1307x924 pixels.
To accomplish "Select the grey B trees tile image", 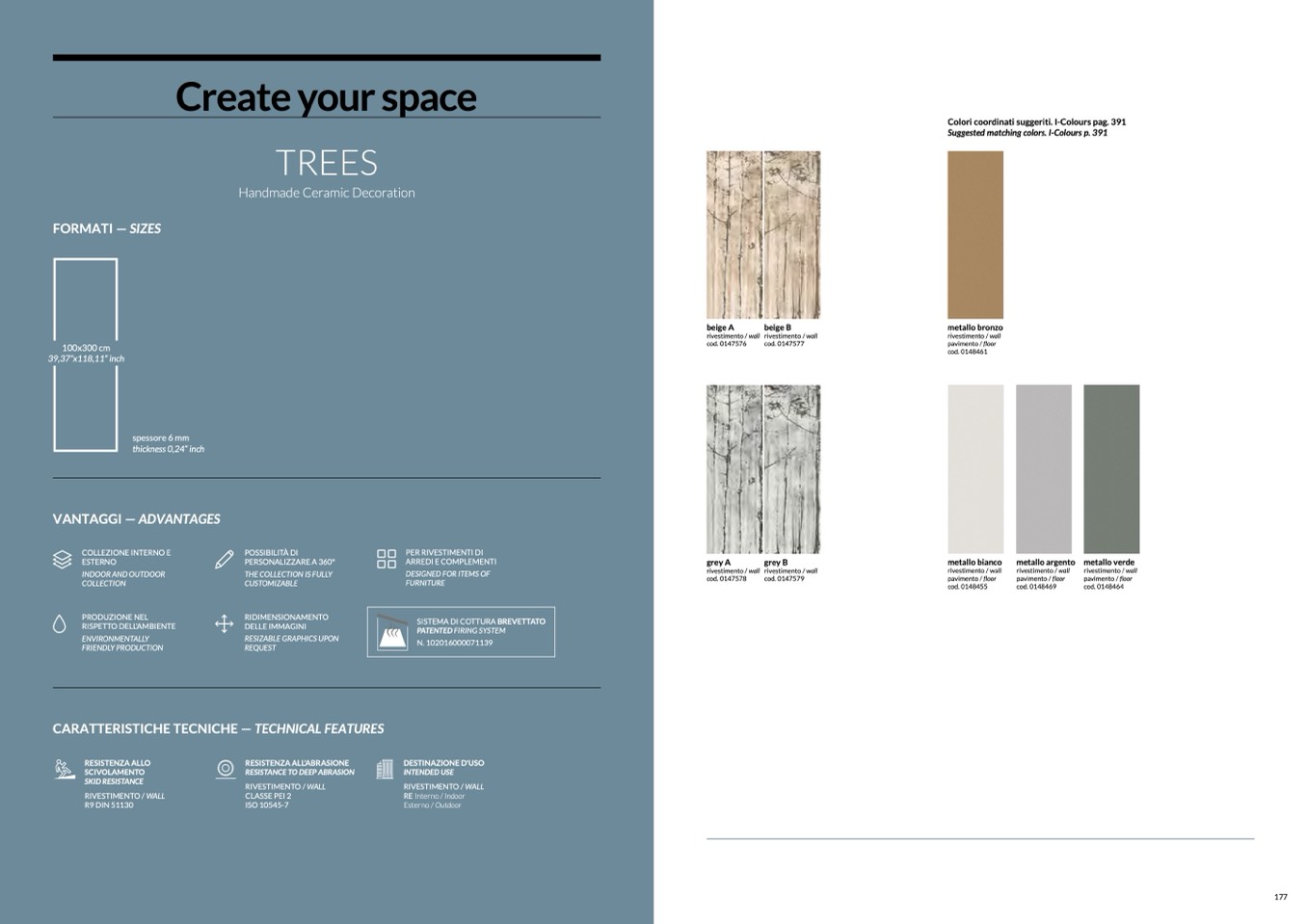I will (x=791, y=468).
